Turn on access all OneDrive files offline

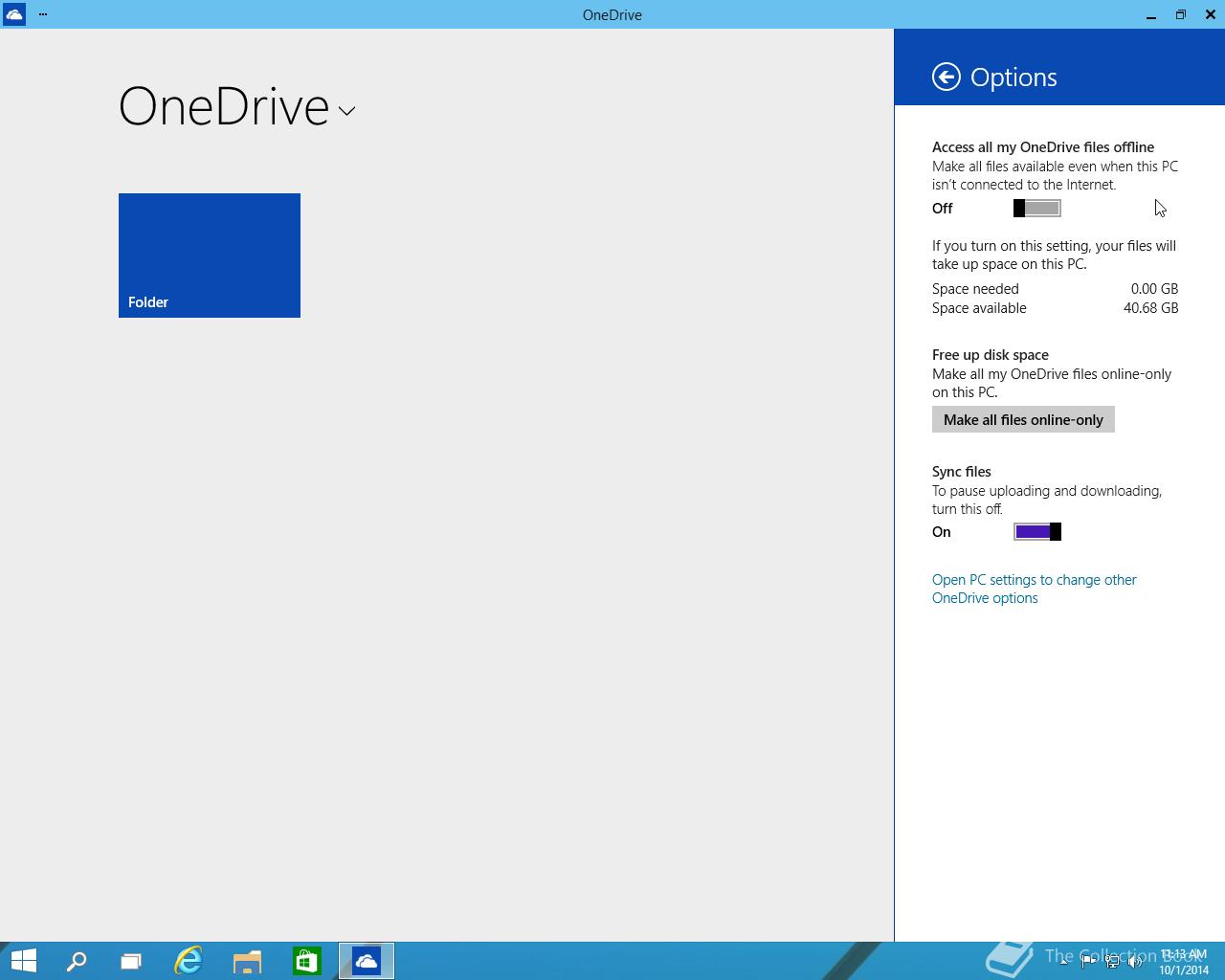click(1037, 209)
